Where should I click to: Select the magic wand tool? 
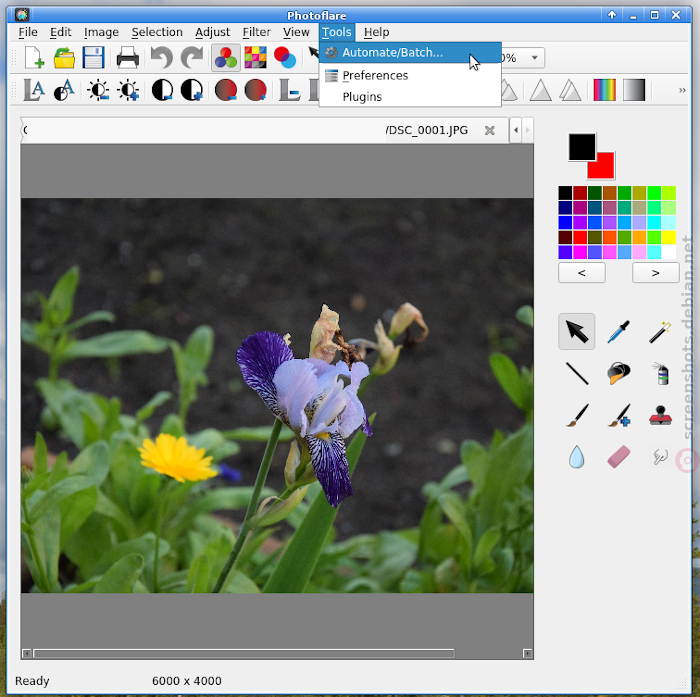pyautogui.click(x=660, y=331)
